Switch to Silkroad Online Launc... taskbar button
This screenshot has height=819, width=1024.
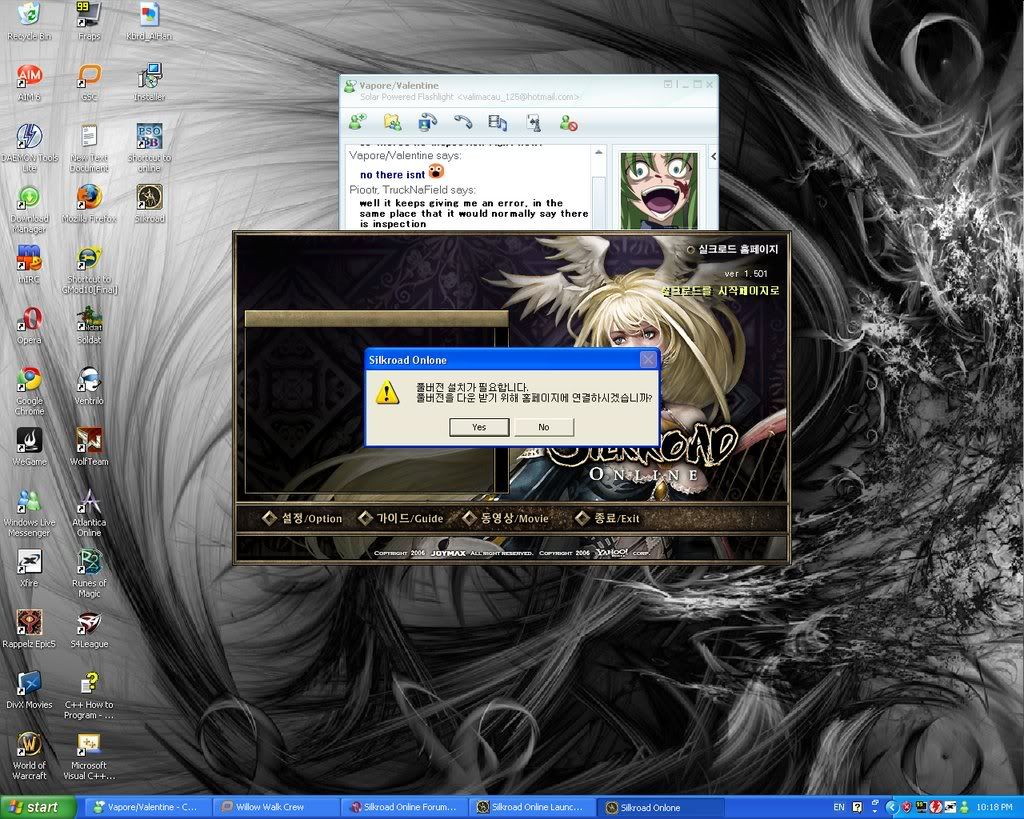[531, 807]
